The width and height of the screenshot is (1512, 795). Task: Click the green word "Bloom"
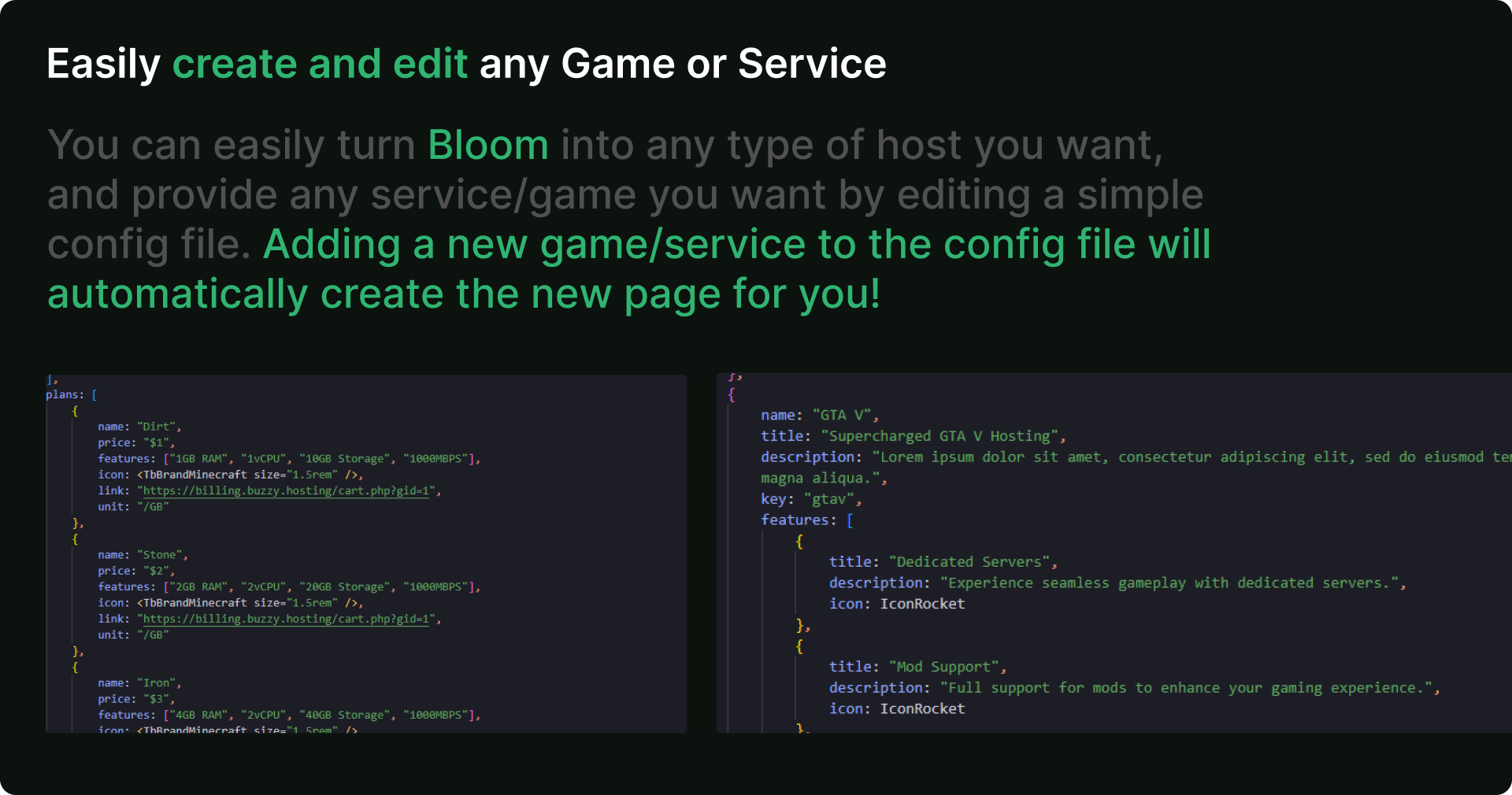487,146
